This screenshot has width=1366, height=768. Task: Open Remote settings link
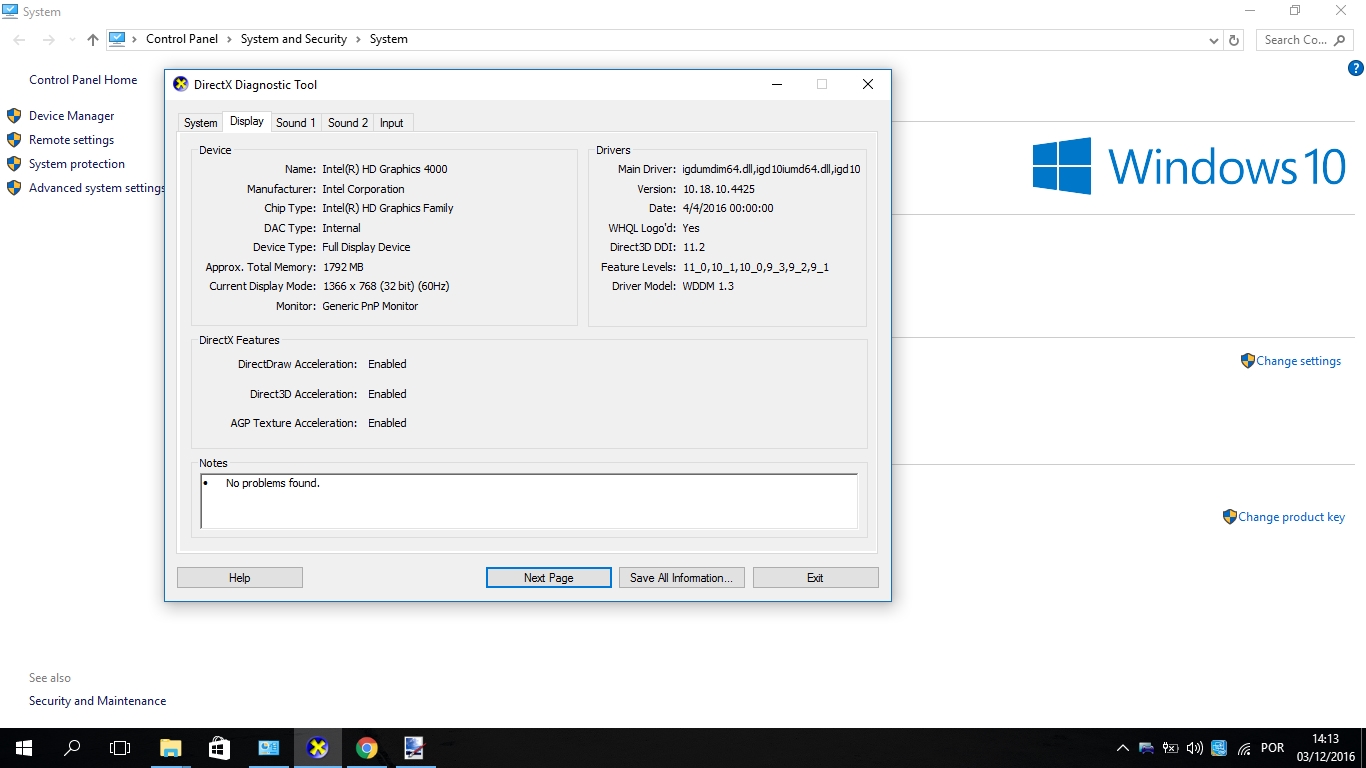(x=72, y=140)
